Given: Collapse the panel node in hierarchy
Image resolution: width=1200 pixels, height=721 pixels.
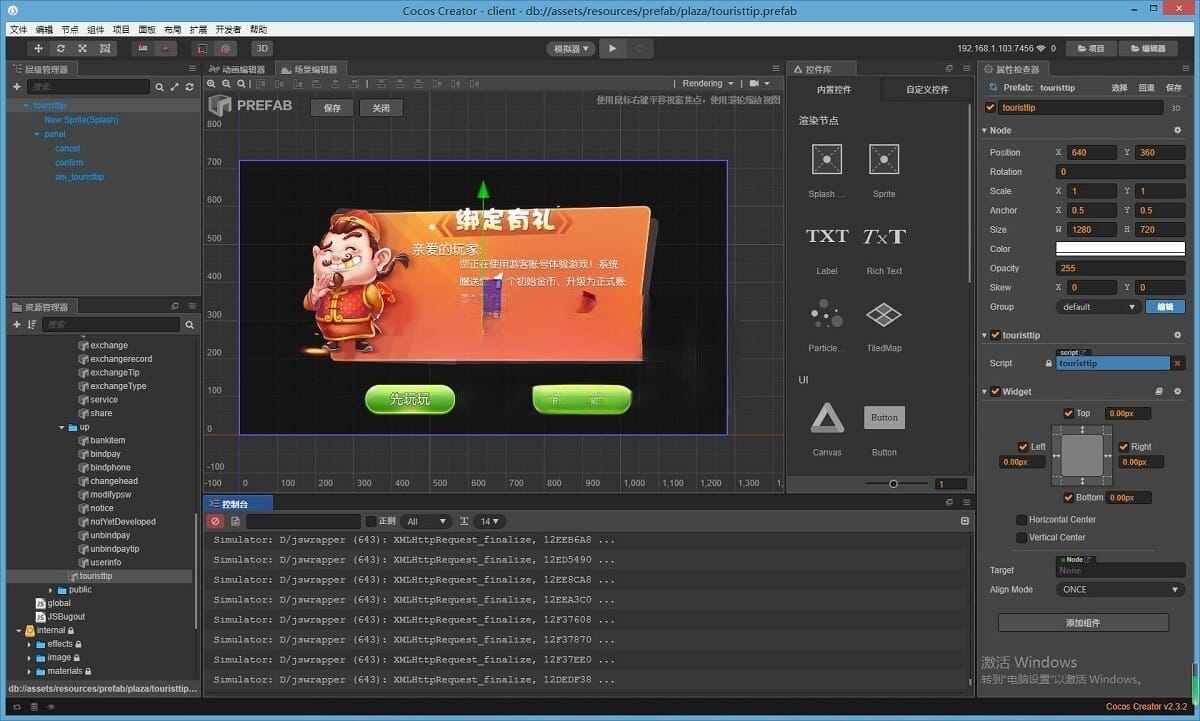Looking at the screenshot, I should [x=36, y=134].
